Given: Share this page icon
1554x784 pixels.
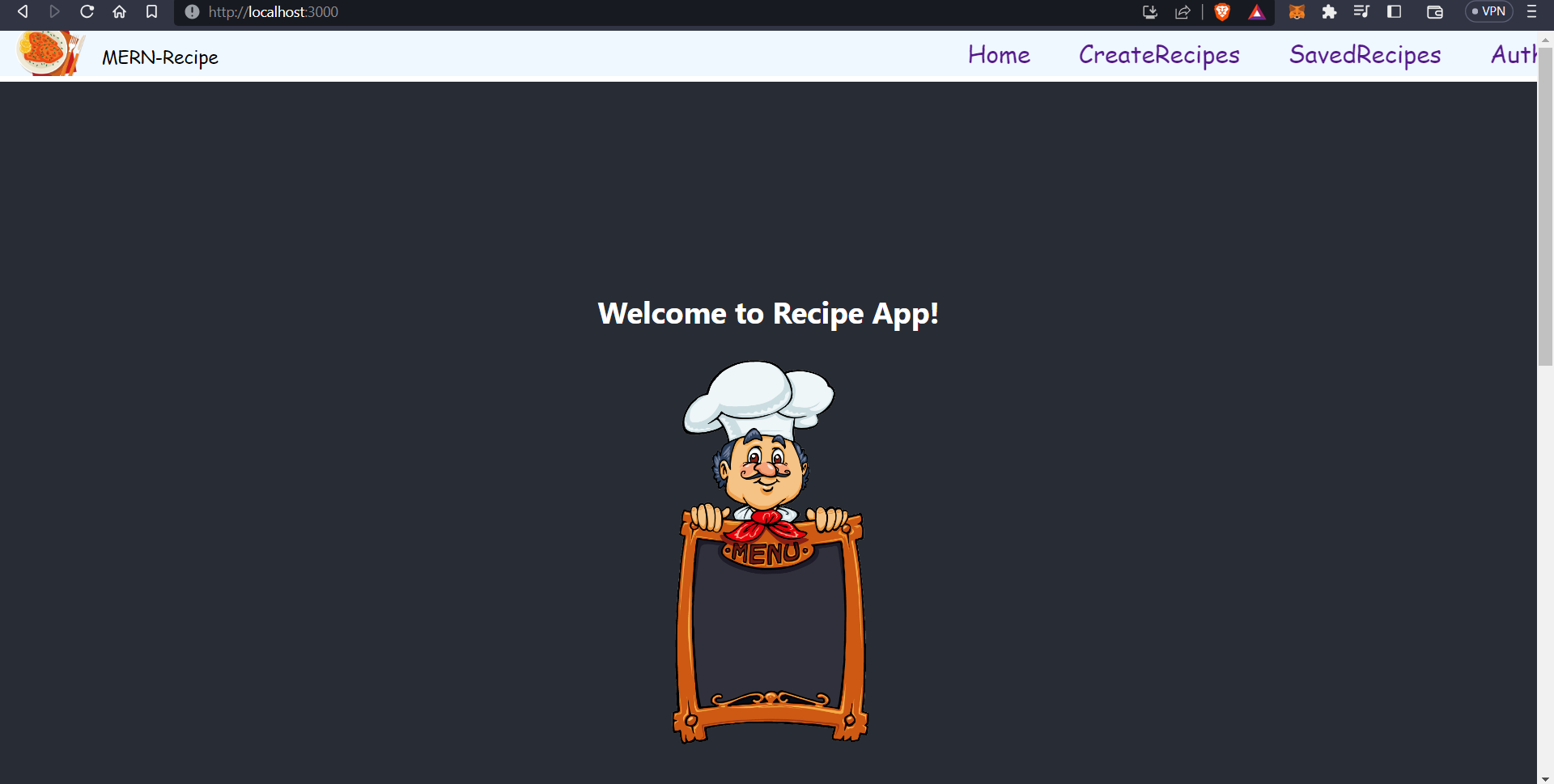Looking at the screenshot, I should coord(1182,12).
